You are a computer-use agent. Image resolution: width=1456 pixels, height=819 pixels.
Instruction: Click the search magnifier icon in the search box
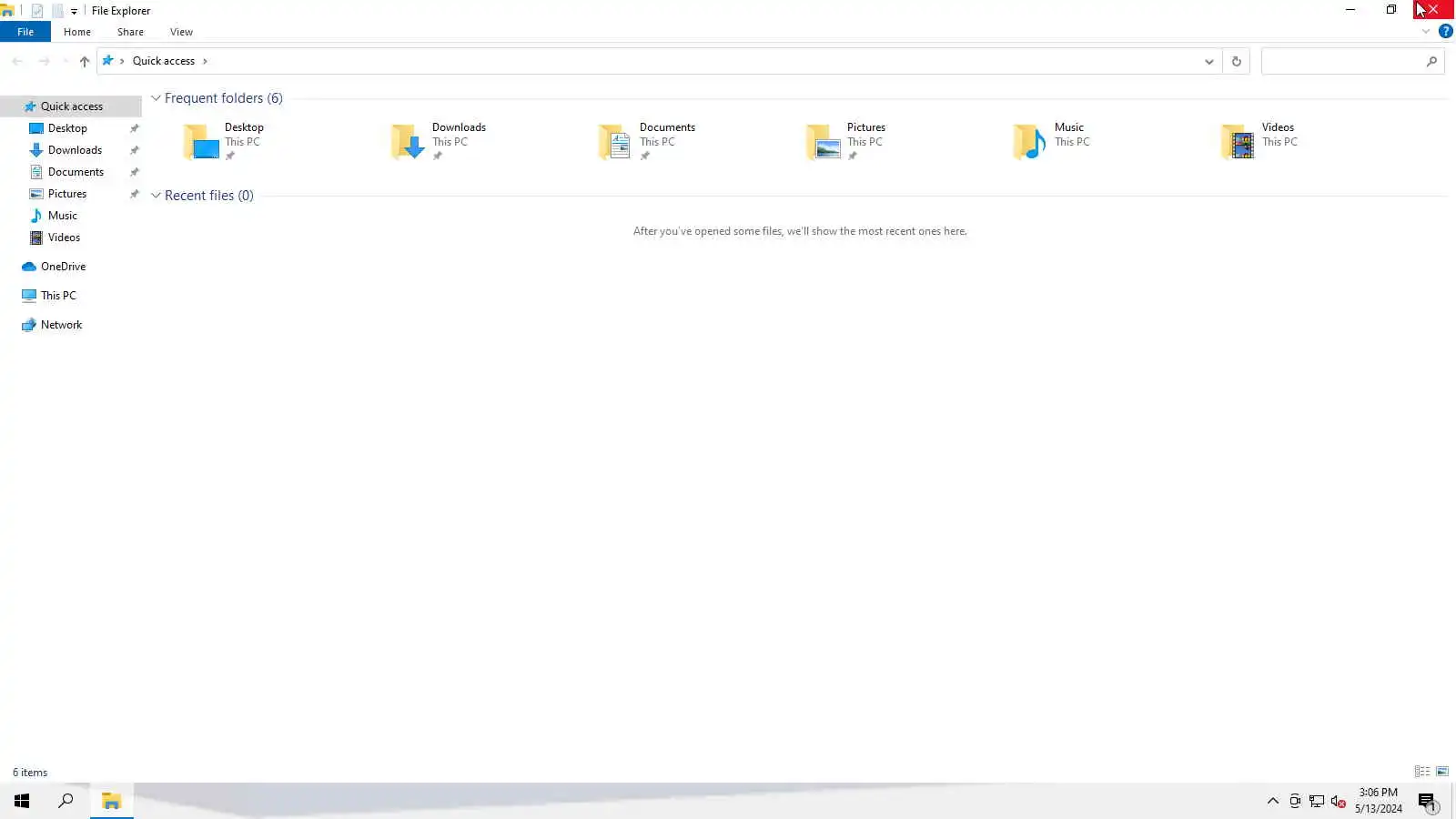tap(1431, 61)
